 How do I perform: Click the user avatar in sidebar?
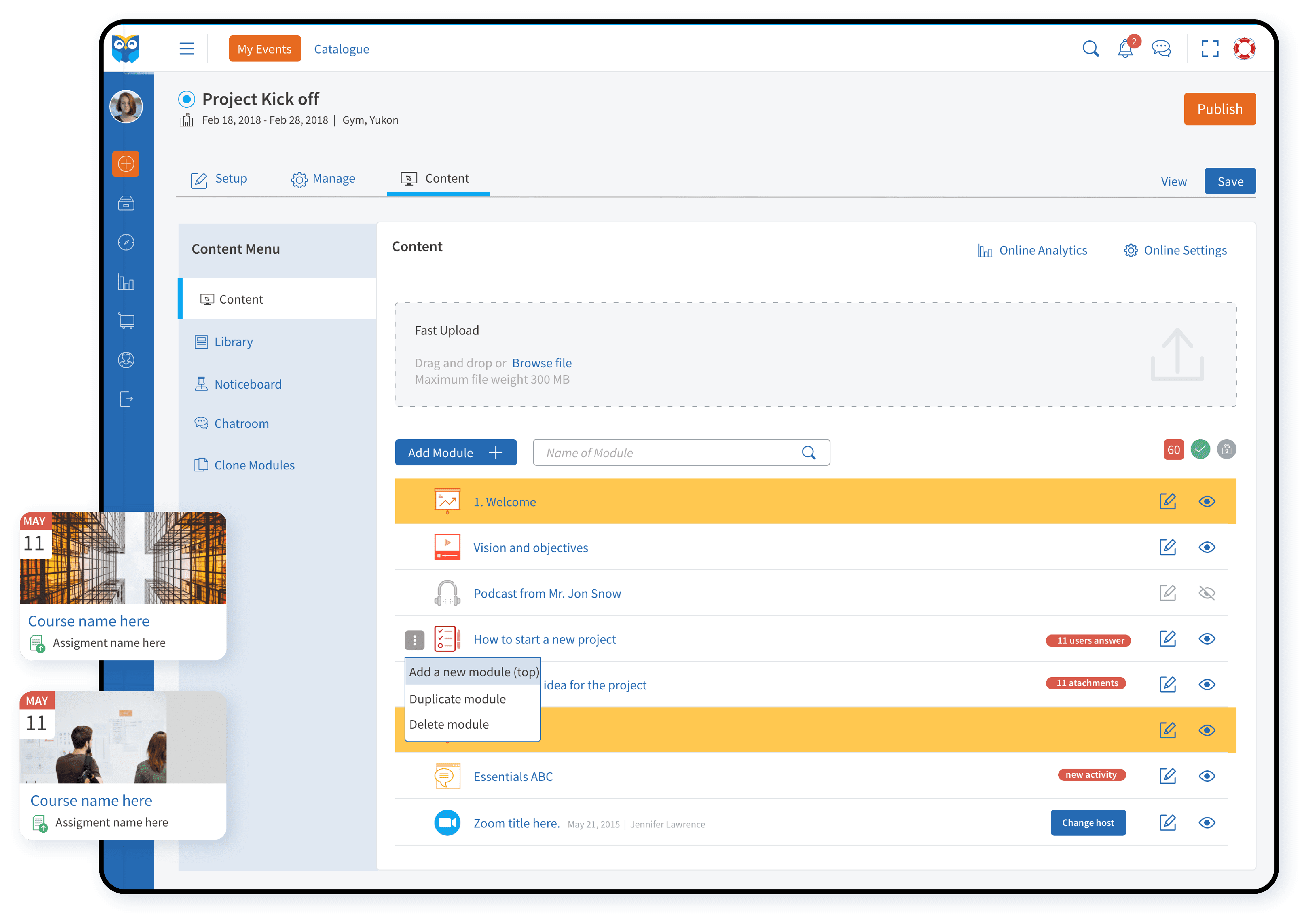[126, 107]
